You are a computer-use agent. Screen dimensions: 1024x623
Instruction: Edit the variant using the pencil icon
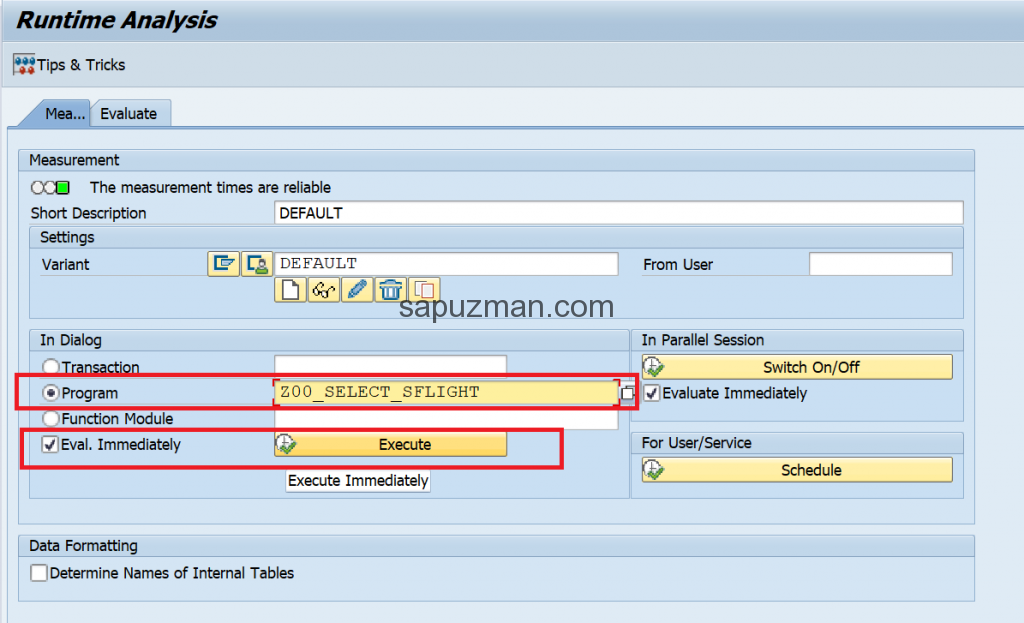pyautogui.click(x=357, y=289)
